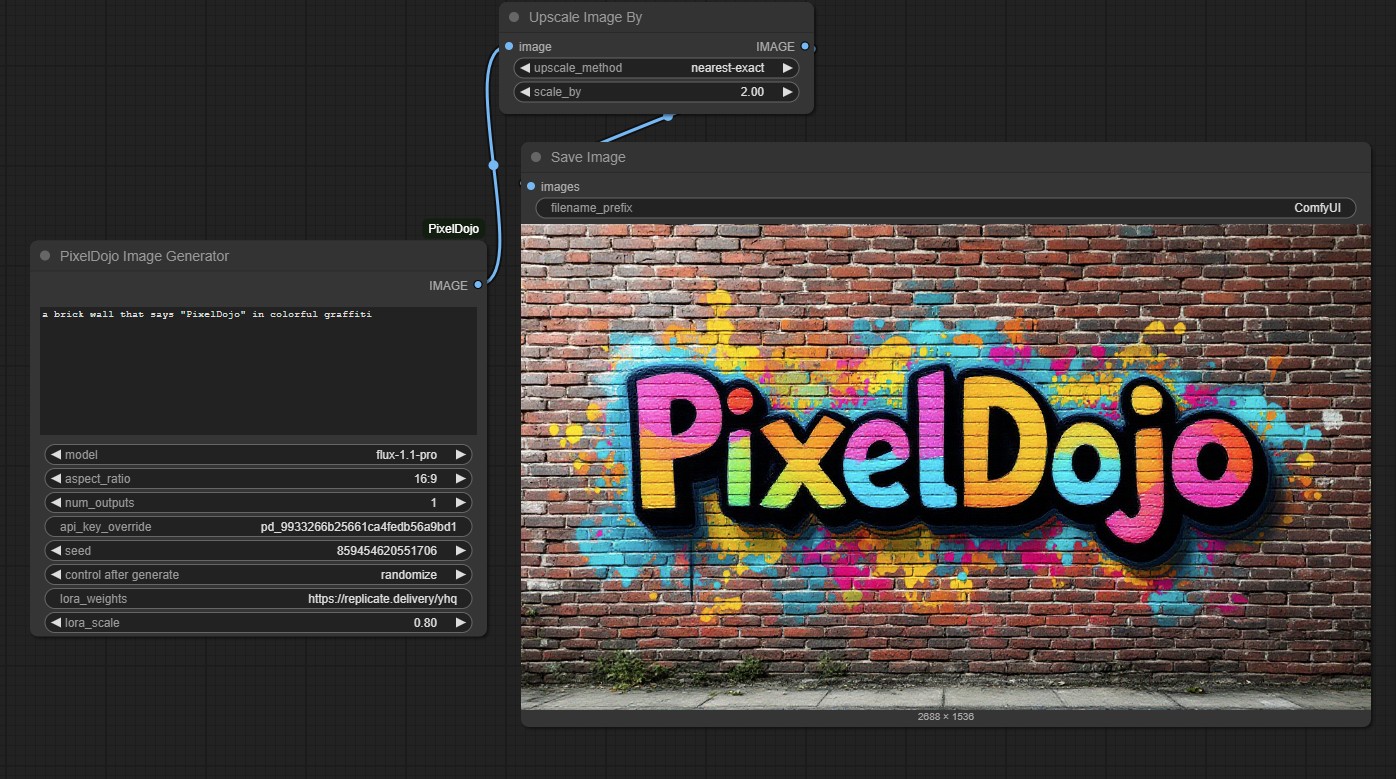Lower lora_scale using its left arrow
Viewport: 1396px width, 779px height.
coord(56,622)
